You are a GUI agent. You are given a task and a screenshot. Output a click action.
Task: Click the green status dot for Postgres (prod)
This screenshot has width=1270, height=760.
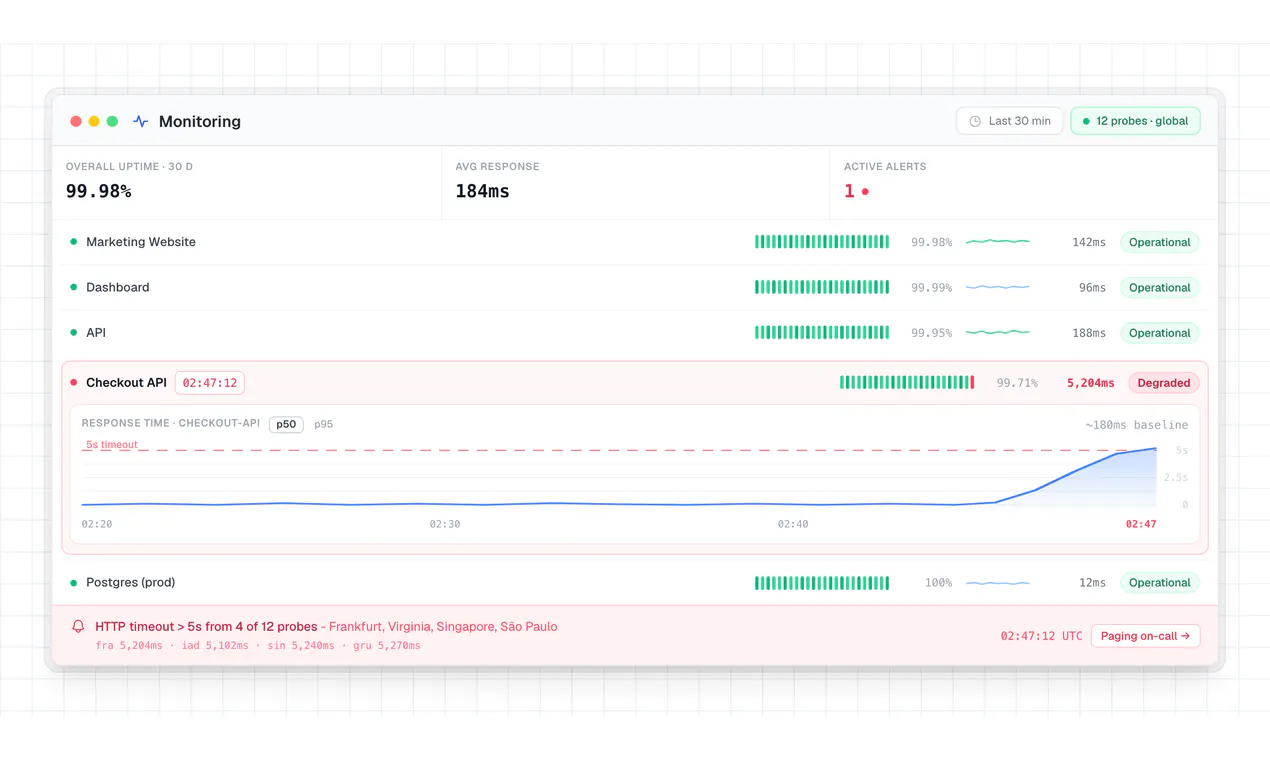[73, 582]
